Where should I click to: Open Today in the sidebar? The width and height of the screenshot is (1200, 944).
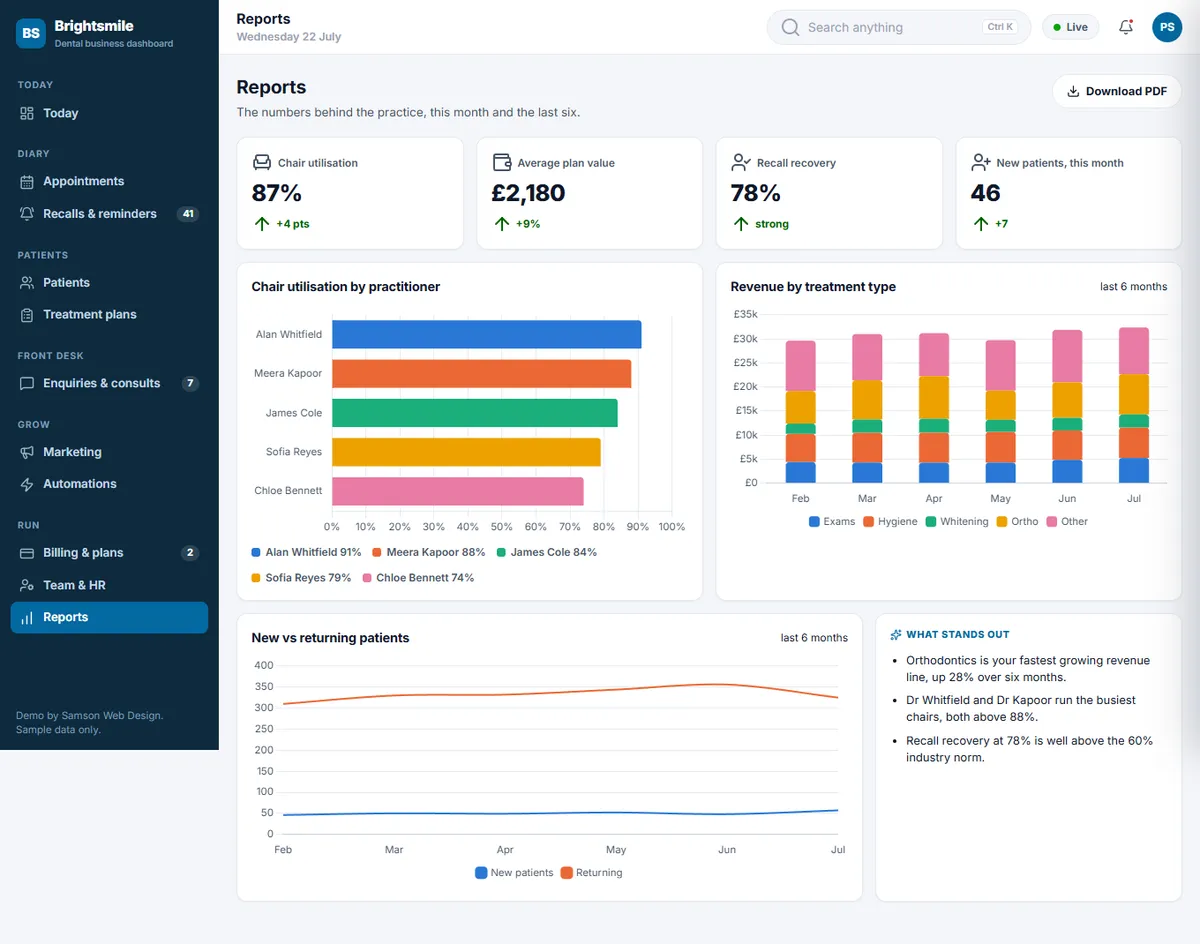pyautogui.click(x=109, y=113)
